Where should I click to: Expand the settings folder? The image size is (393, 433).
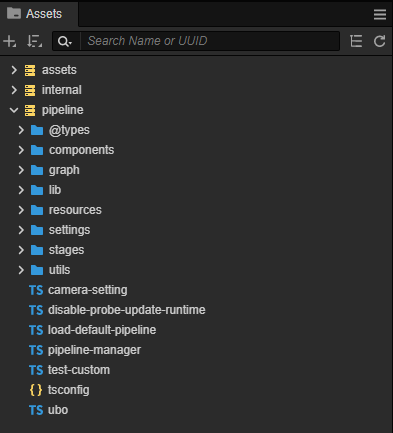click(21, 230)
